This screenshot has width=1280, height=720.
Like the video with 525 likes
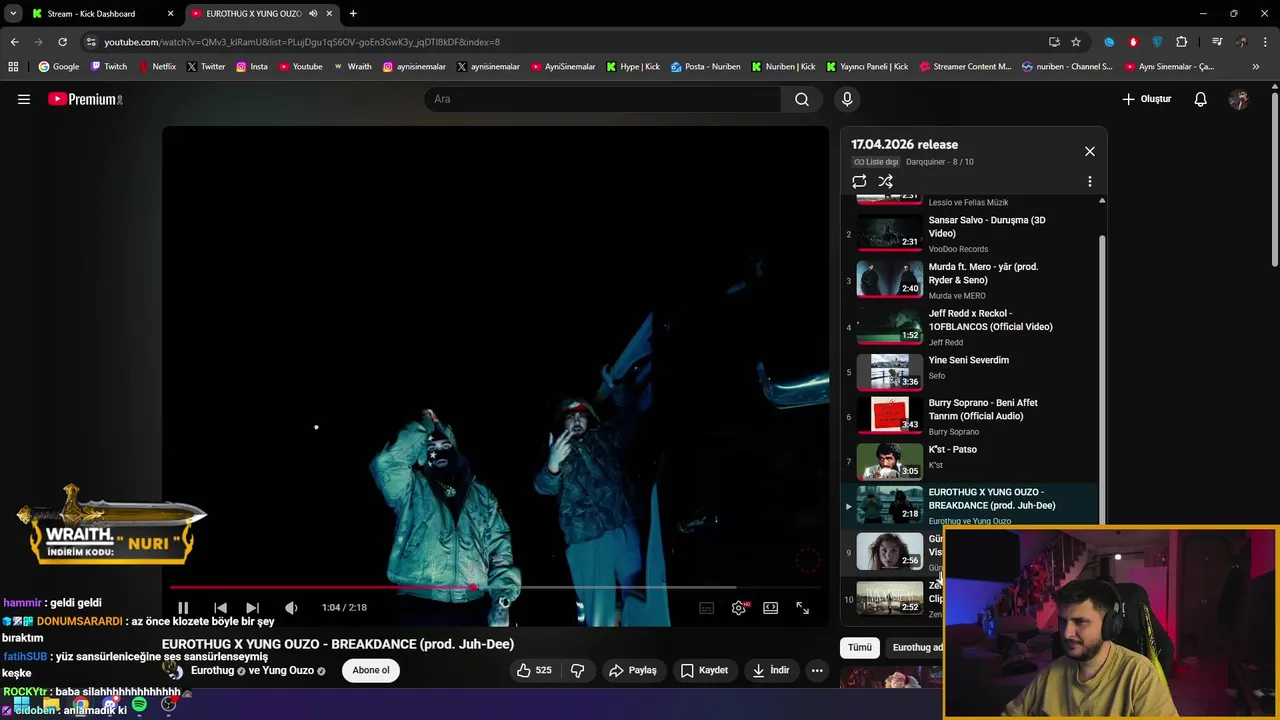pos(534,670)
